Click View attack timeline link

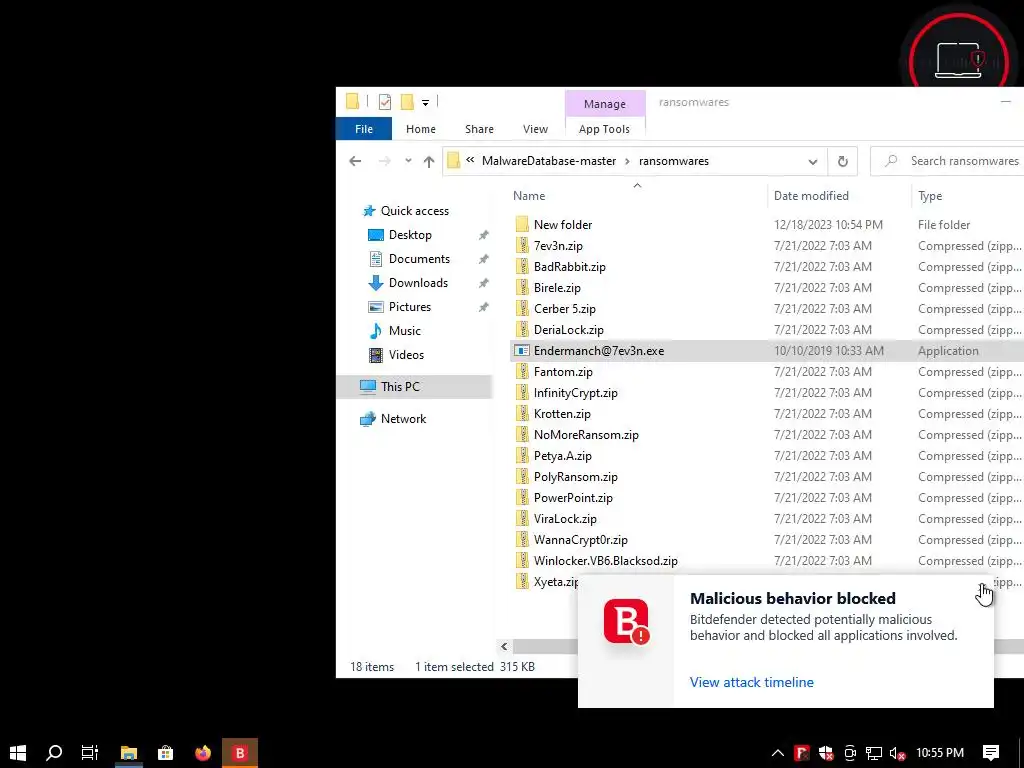pos(752,682)
